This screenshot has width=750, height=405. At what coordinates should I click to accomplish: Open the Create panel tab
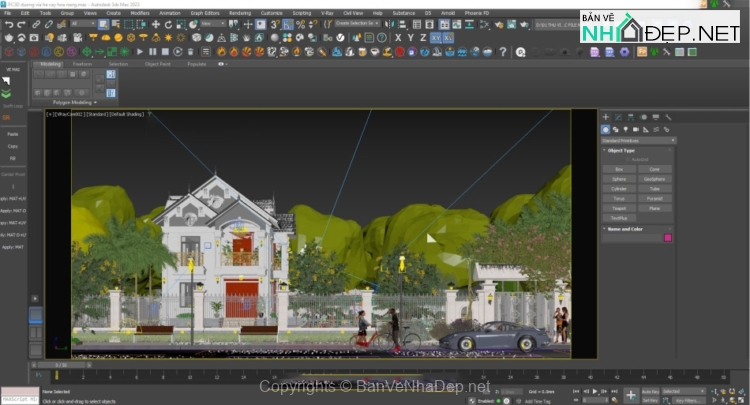(605, 117)
